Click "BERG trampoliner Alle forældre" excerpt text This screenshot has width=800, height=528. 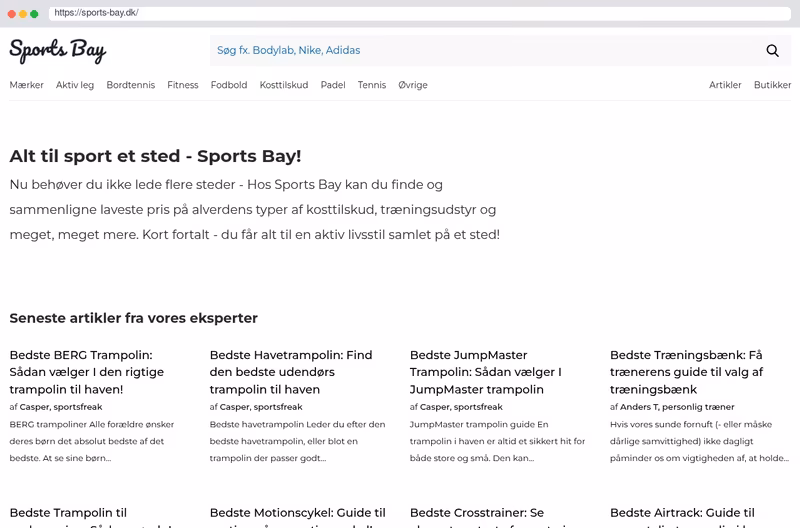[92, 441]
